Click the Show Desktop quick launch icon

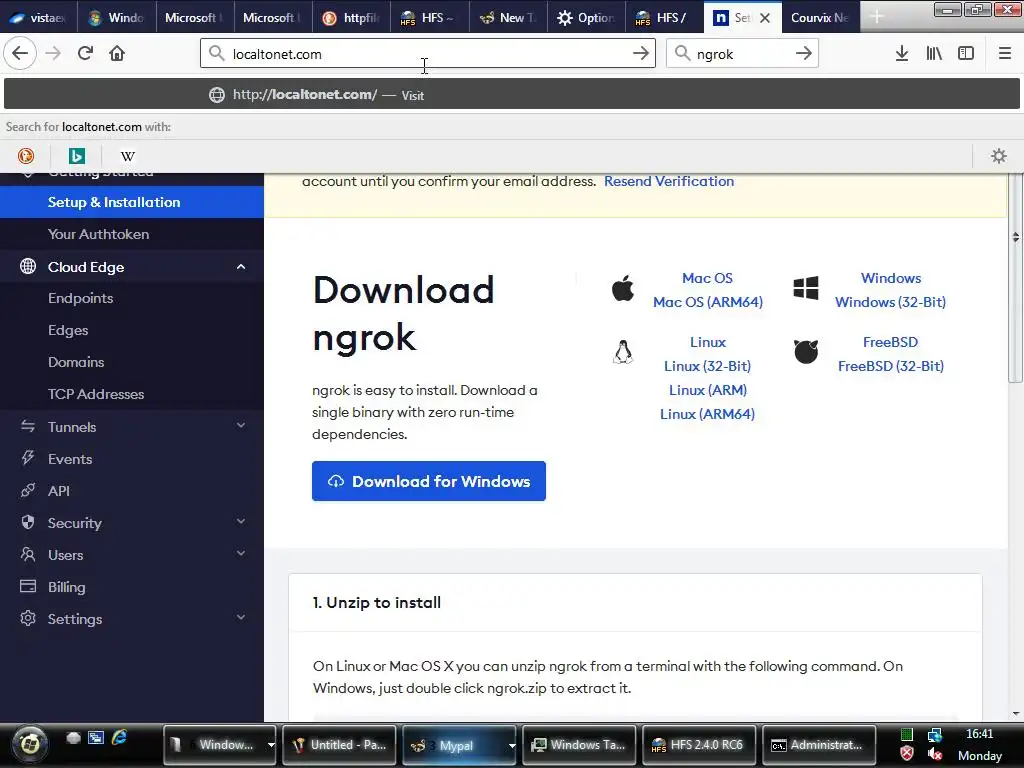click(x=96, y=737)
